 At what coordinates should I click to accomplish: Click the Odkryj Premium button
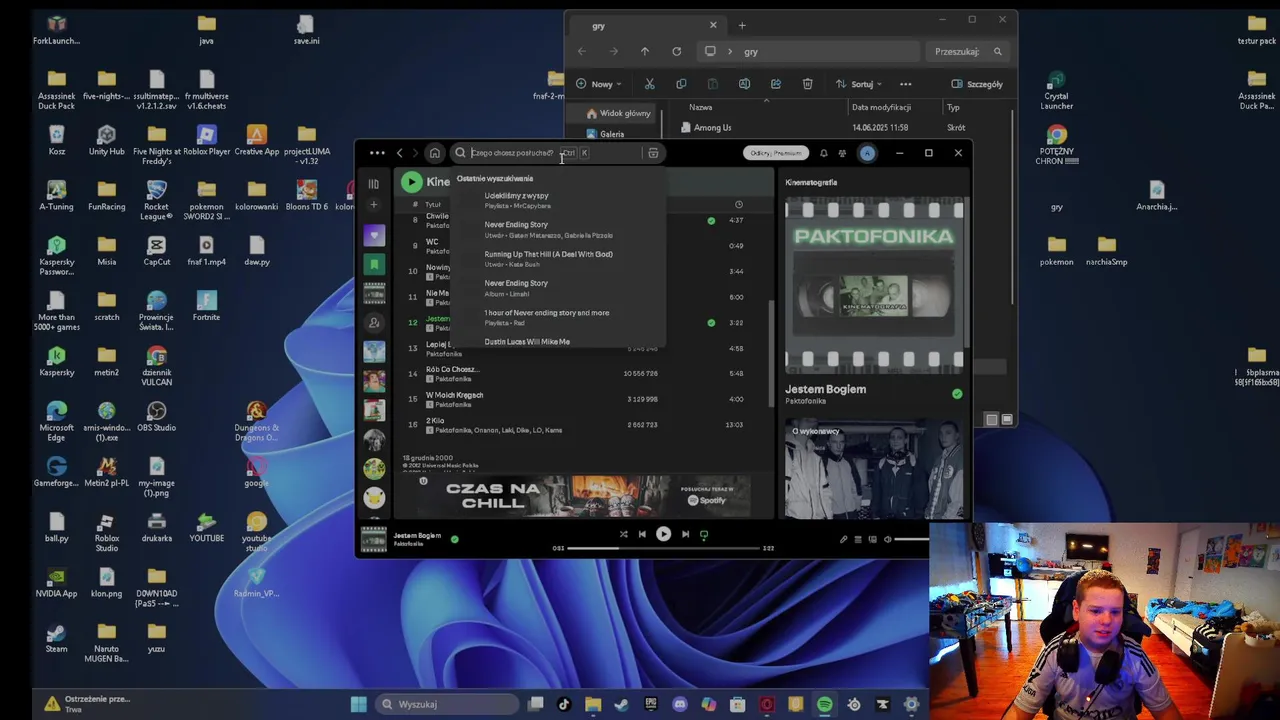click(775, 153)
